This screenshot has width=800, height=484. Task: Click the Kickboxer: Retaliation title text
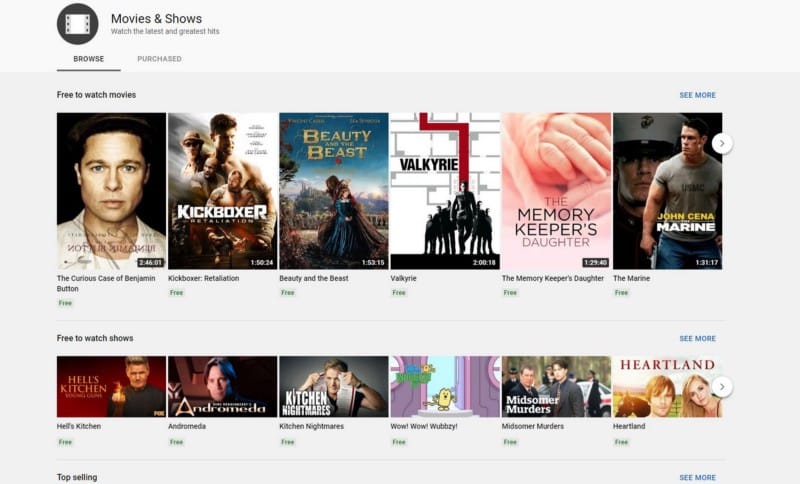pos(204,278)
